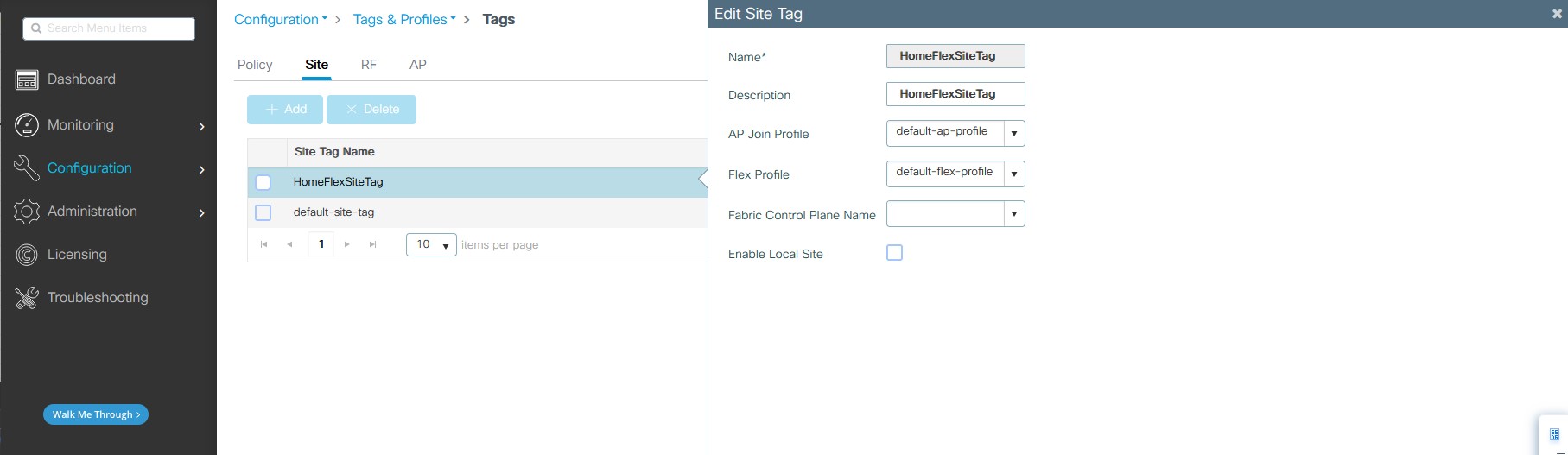The image size is (1568, 455).
Task: Open Dashboard menu item
Action: pos(81,79)
